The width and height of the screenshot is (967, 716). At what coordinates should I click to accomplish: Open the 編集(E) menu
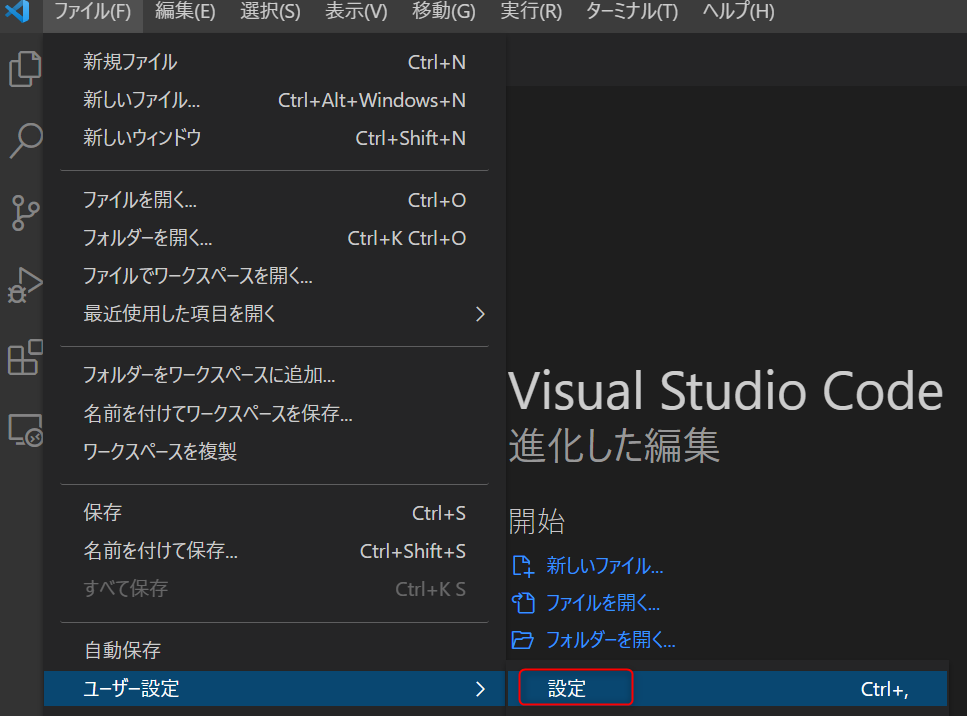pyautogui.click(x=185, y=11)
